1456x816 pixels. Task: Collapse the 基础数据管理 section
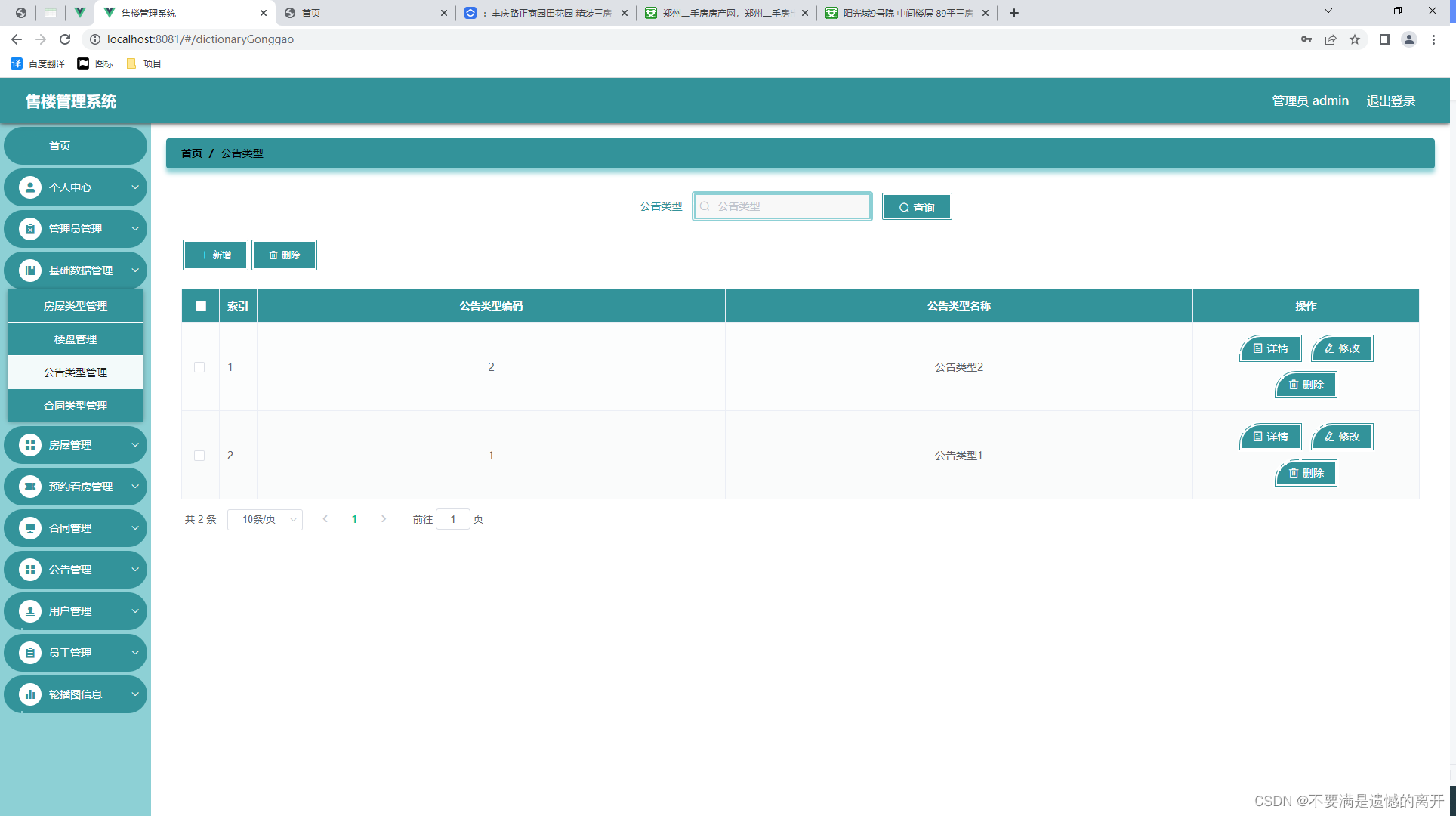click(76, 270)
